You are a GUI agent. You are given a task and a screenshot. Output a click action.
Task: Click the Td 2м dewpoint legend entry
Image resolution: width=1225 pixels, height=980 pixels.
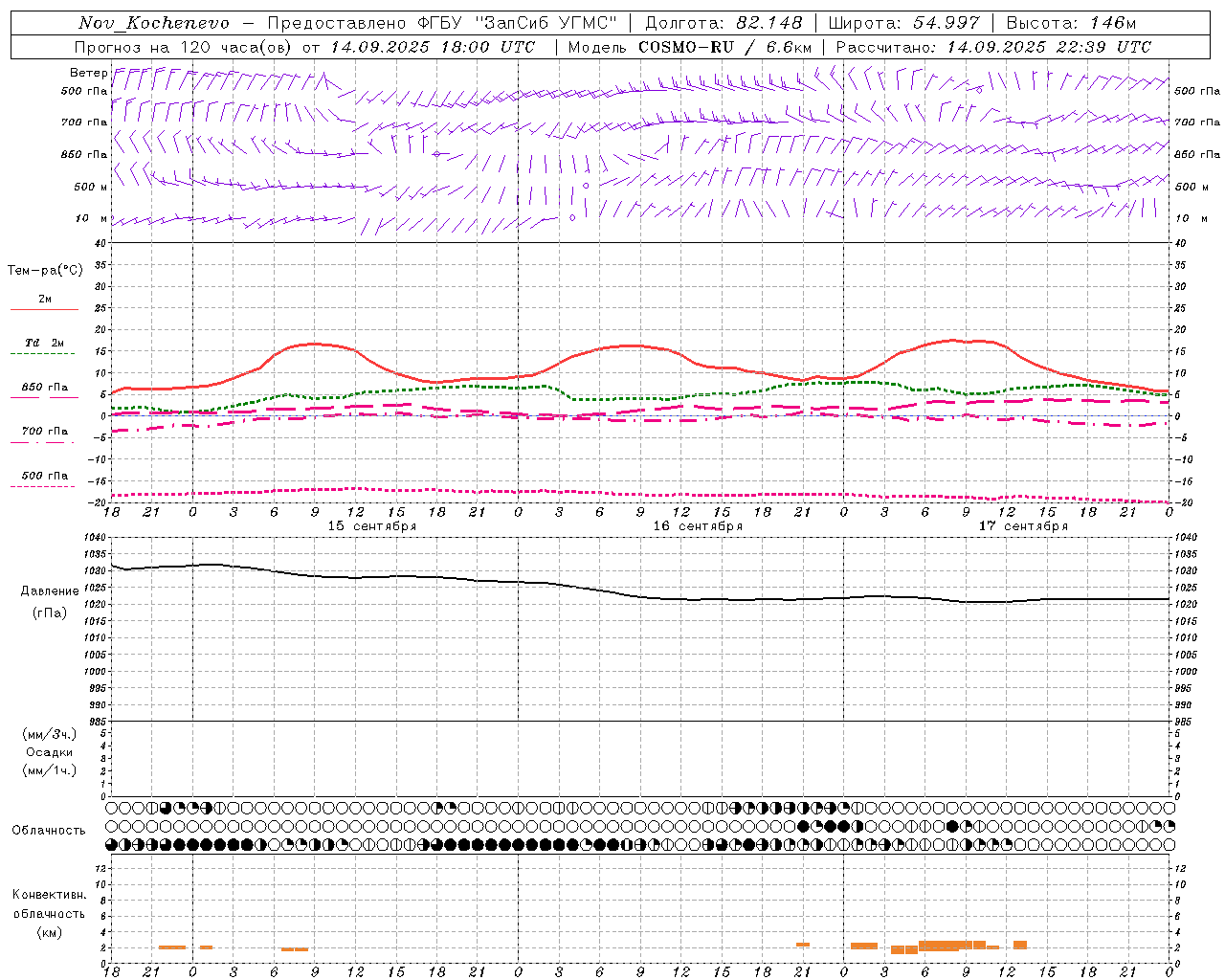[x=44, y=343]
